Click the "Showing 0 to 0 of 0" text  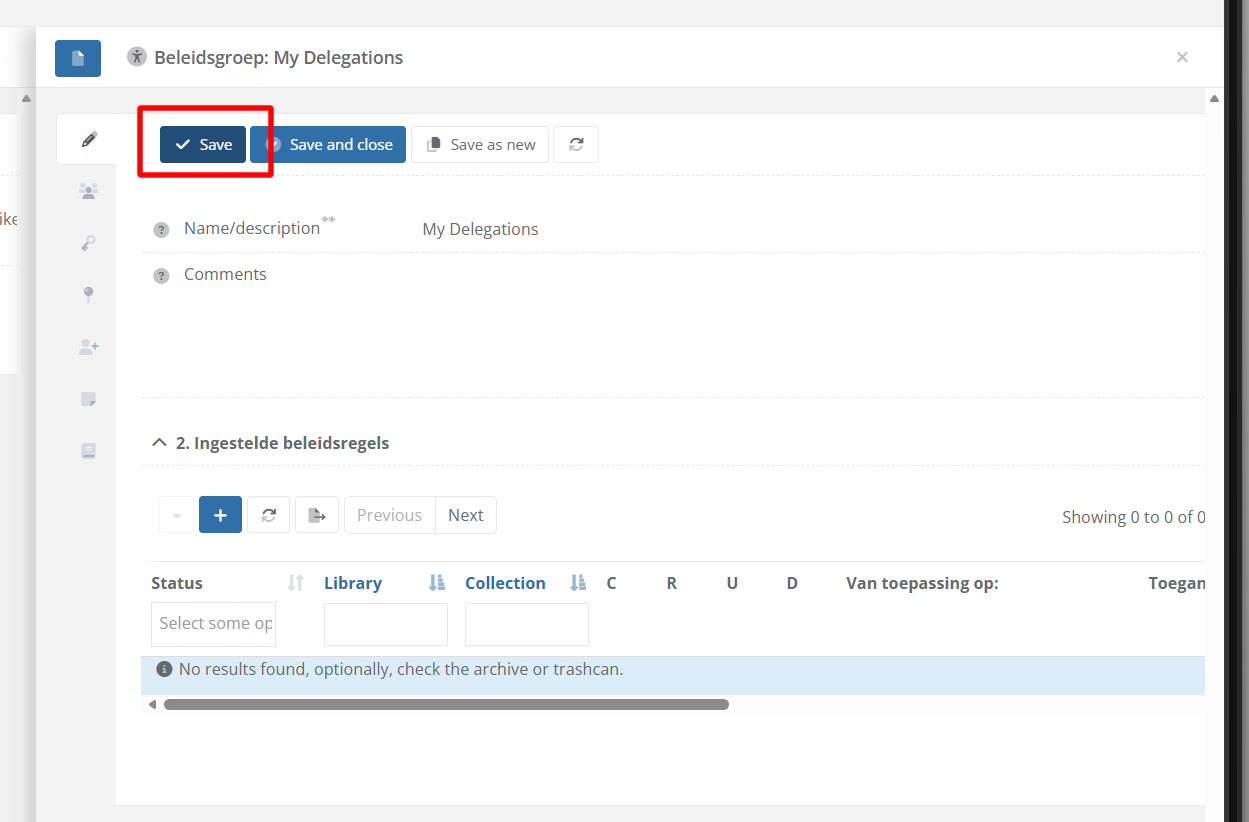point(1133,517)
